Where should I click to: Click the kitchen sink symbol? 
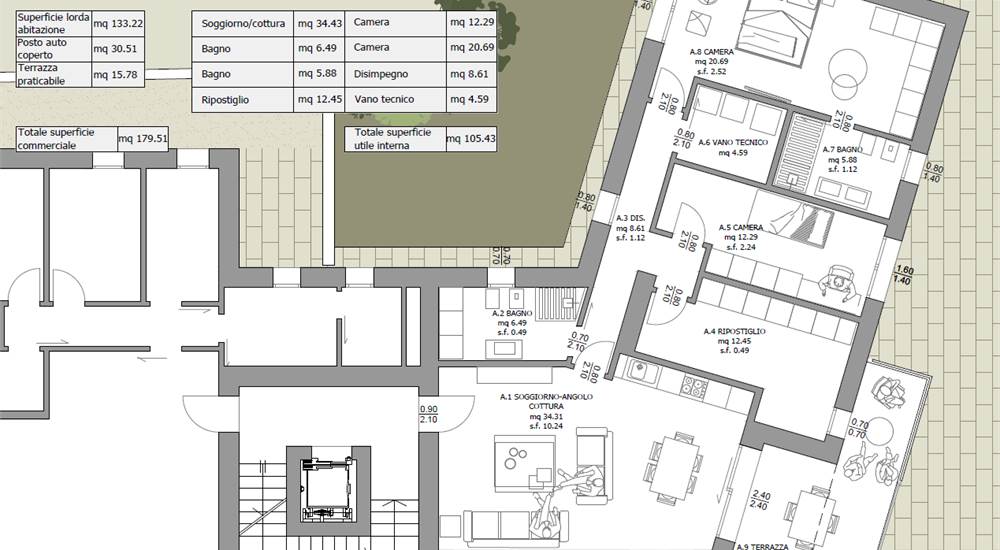643,370
